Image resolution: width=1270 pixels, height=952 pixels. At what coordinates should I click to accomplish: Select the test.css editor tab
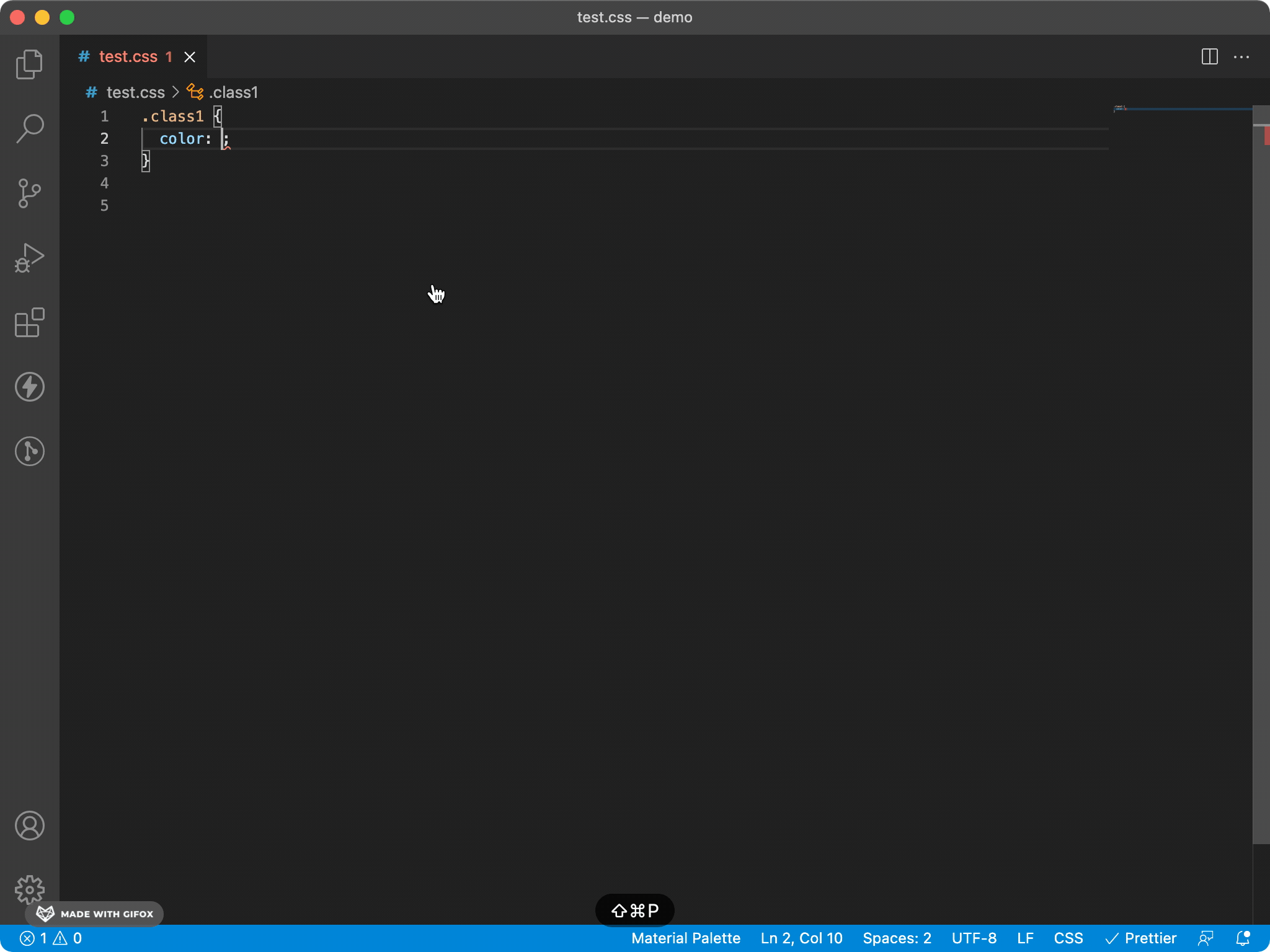[x=128, y=57]
